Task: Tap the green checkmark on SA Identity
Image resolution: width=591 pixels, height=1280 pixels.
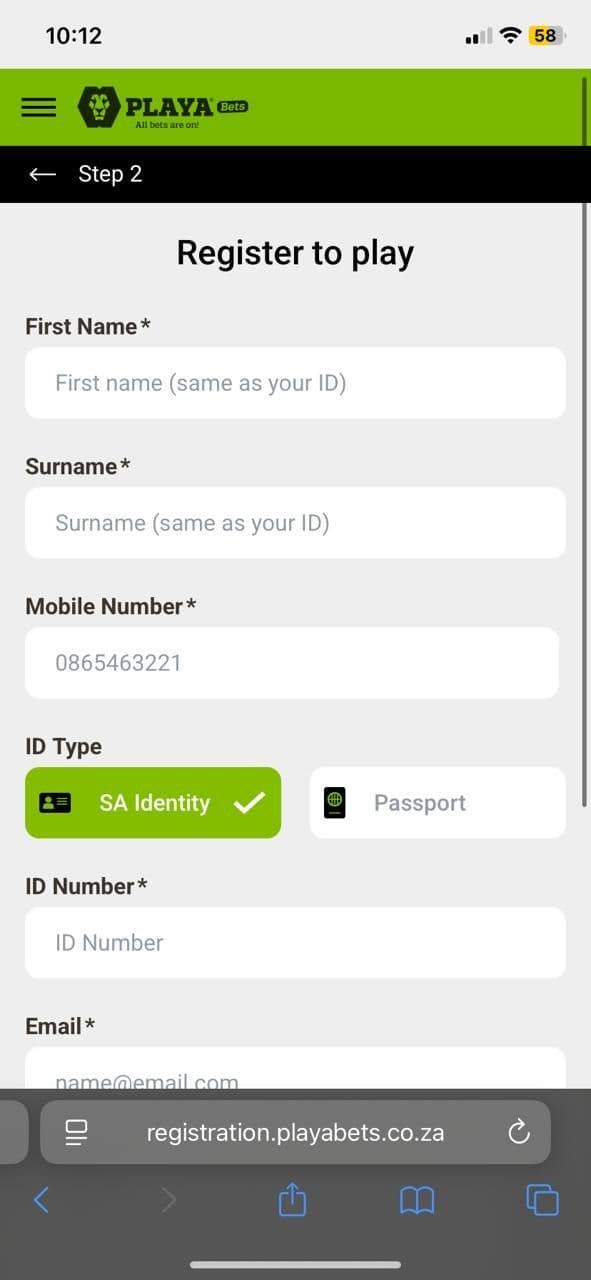Action: [x=252, y=802]
